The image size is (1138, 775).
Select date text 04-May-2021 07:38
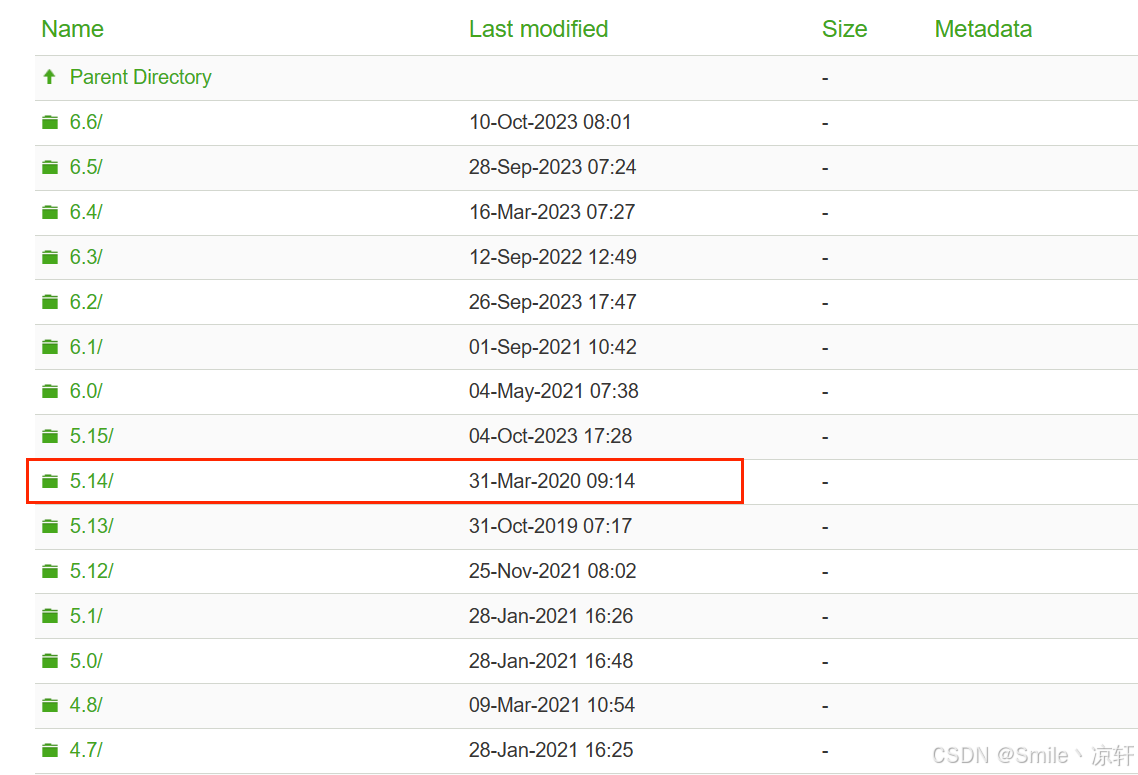554,391
